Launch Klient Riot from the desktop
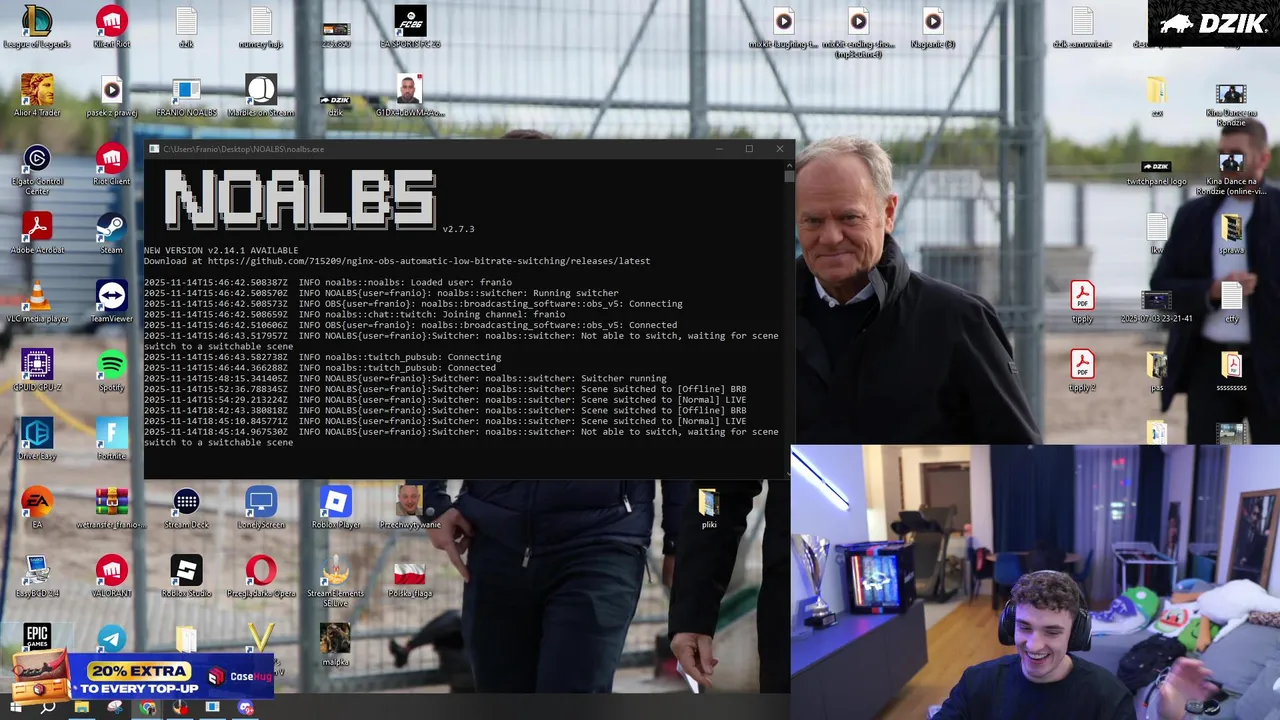 click(112, 27)
